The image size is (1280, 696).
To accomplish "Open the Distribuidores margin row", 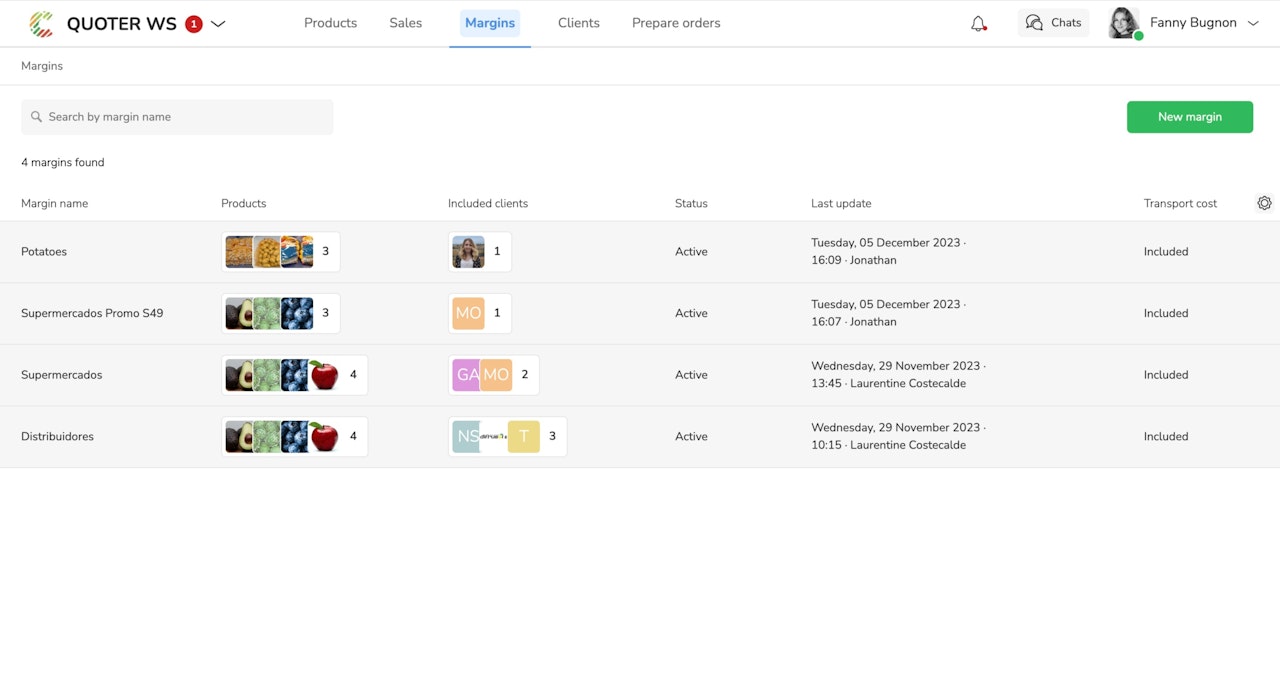I will point(57,437).
